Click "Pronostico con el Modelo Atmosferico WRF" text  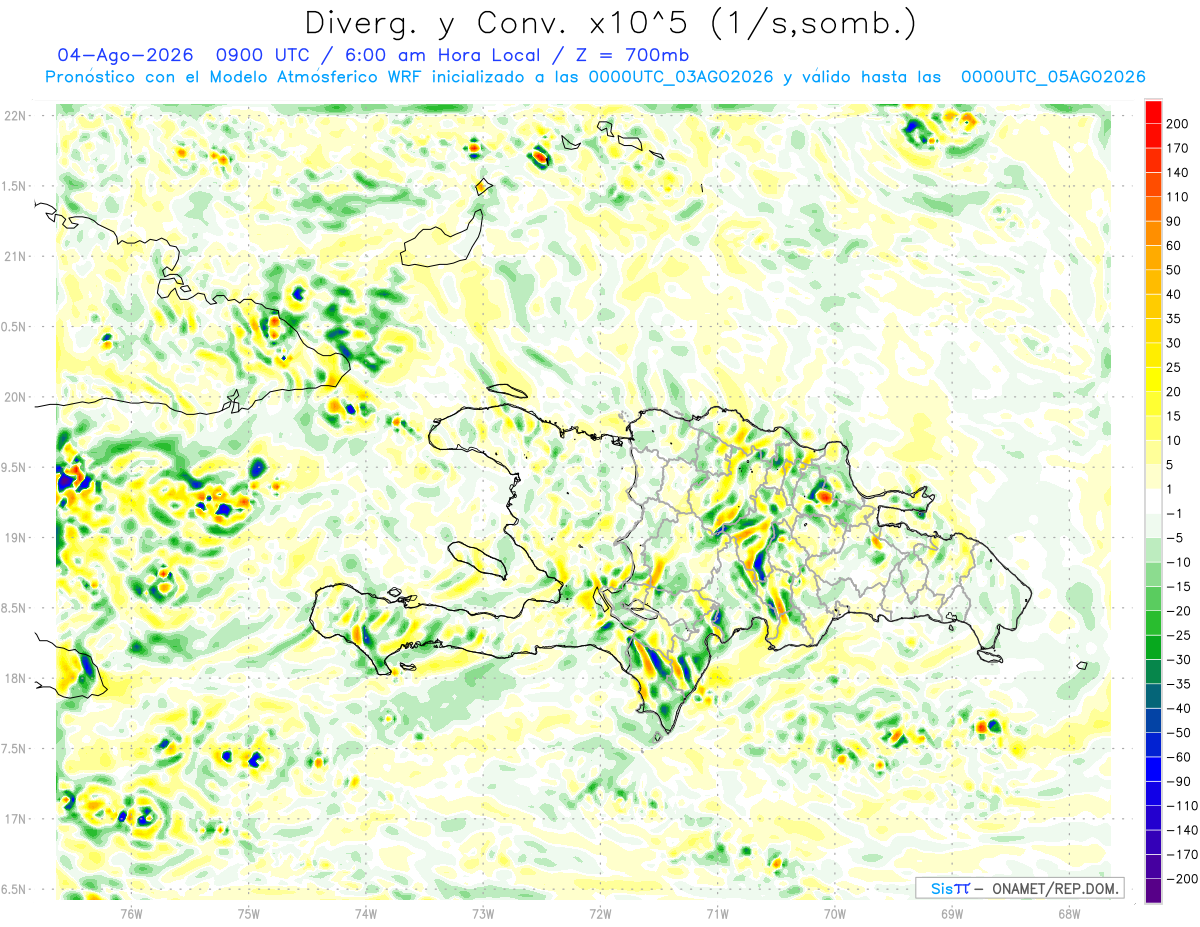point(238,77)
